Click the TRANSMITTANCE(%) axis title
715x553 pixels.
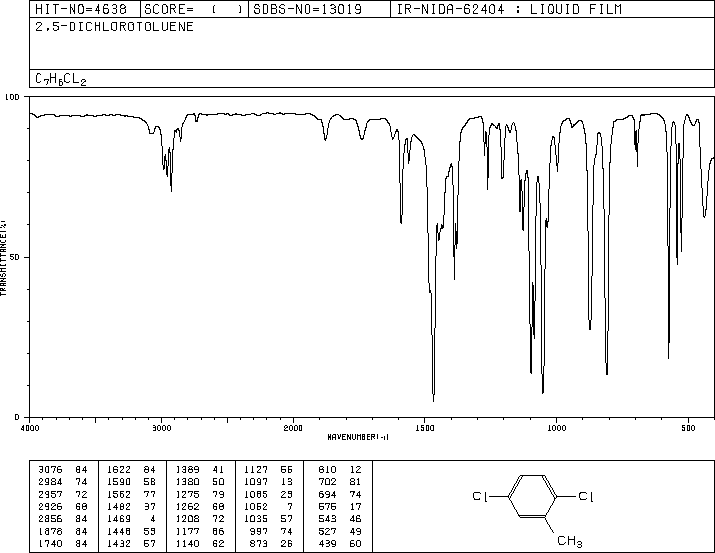coord(4,258)
